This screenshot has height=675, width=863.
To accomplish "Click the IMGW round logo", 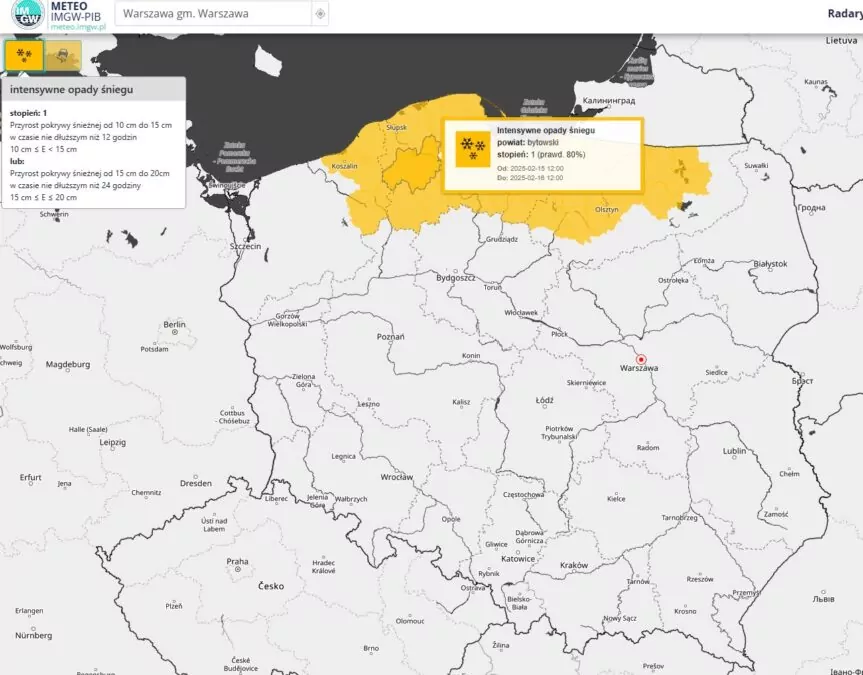I will (22, 15).
